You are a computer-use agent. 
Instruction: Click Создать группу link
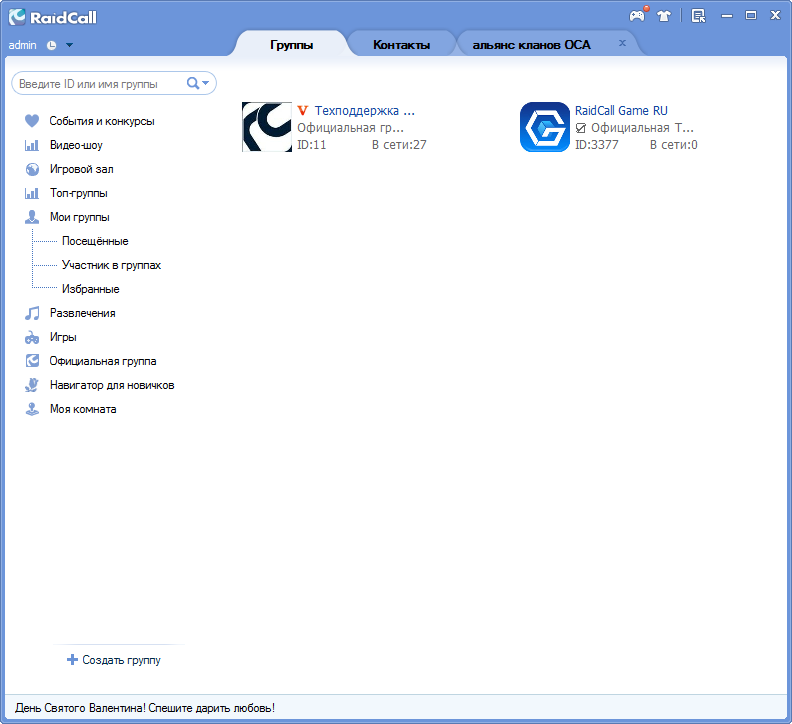[x=121, y=660]
